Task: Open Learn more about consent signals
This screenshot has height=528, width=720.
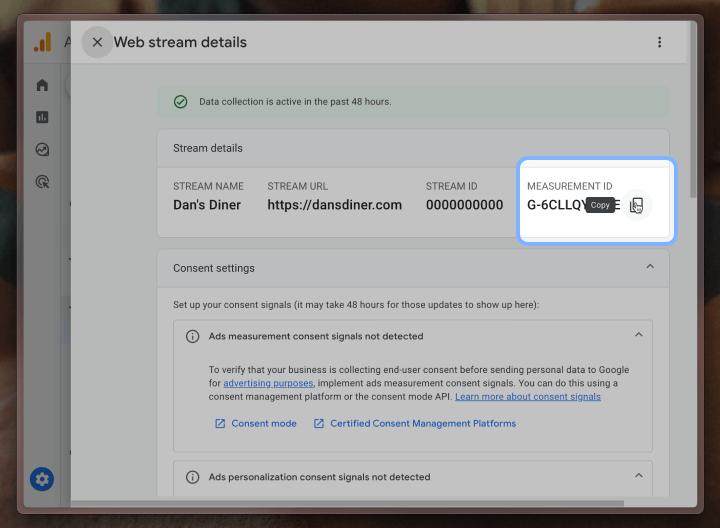Action: [x=527, y=397]
